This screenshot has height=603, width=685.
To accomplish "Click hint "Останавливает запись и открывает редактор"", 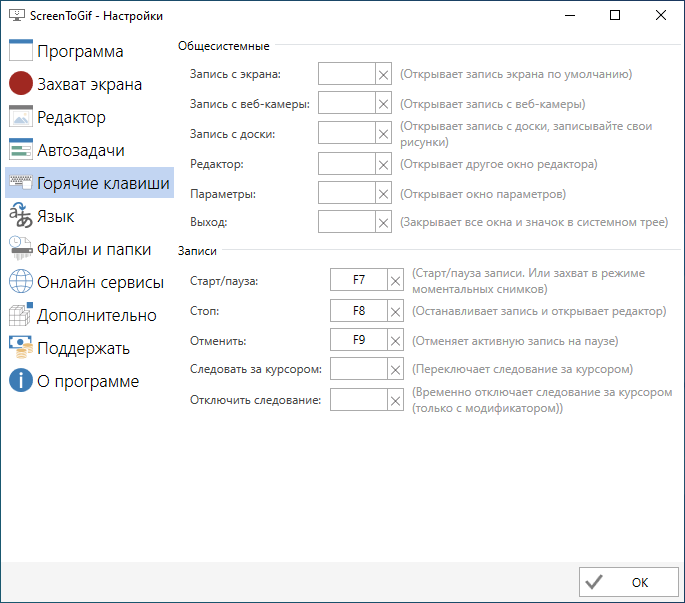I will tap(539, 311).
